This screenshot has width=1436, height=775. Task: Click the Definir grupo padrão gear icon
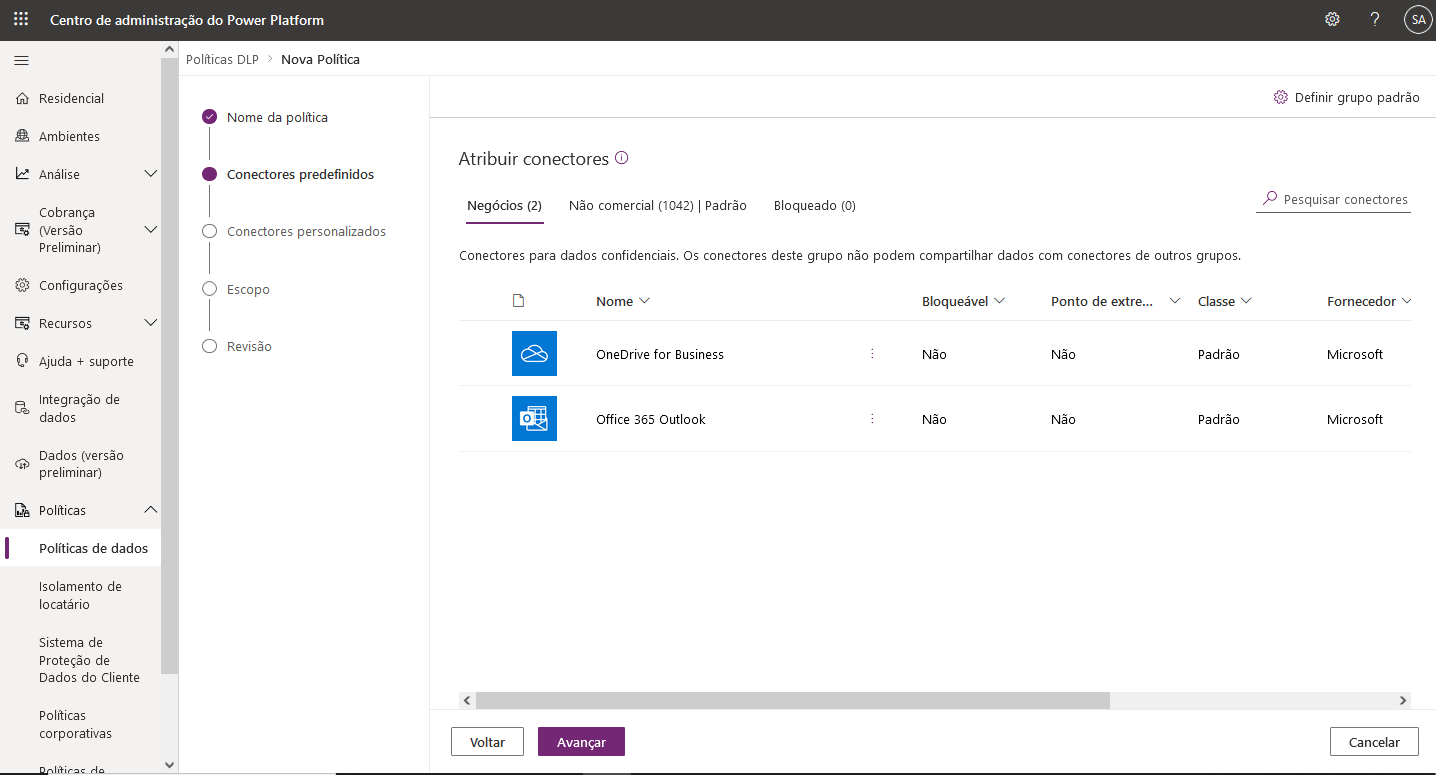coord(1280,97)
